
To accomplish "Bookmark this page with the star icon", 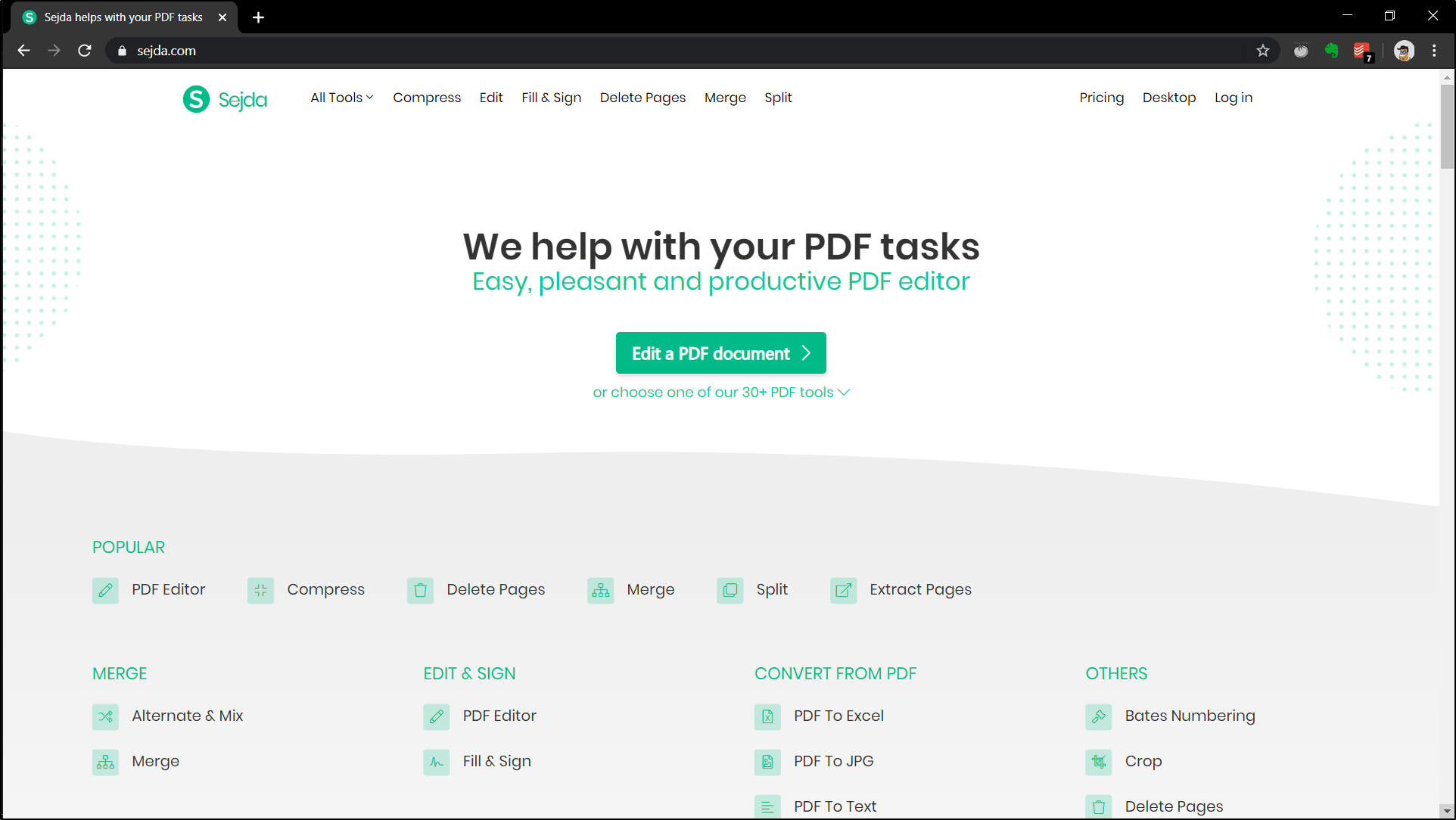I will [1263, 51].
